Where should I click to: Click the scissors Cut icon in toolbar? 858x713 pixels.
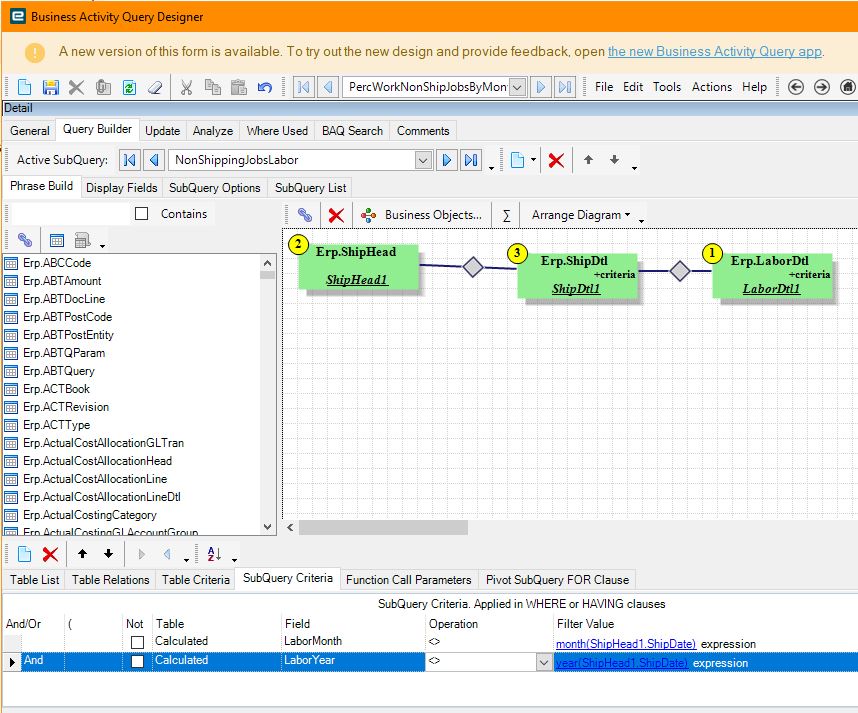[187, 87]
